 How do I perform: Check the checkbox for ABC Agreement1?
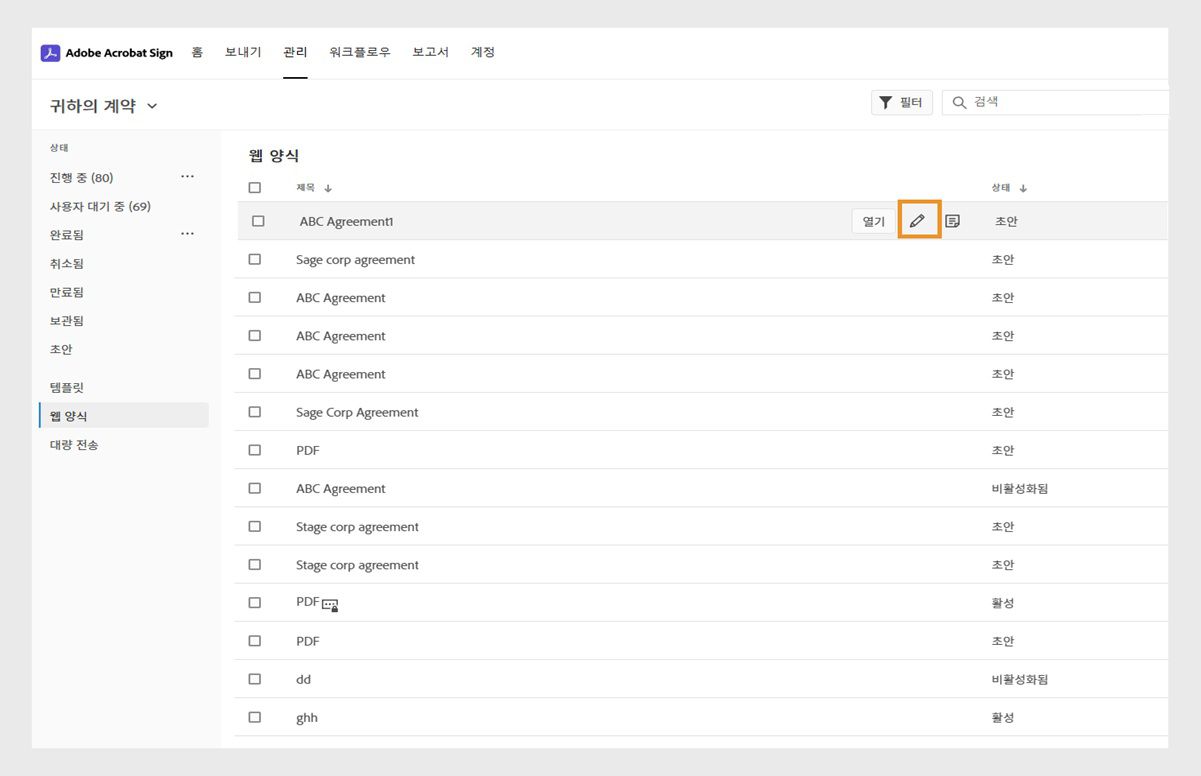coord(254,221)
